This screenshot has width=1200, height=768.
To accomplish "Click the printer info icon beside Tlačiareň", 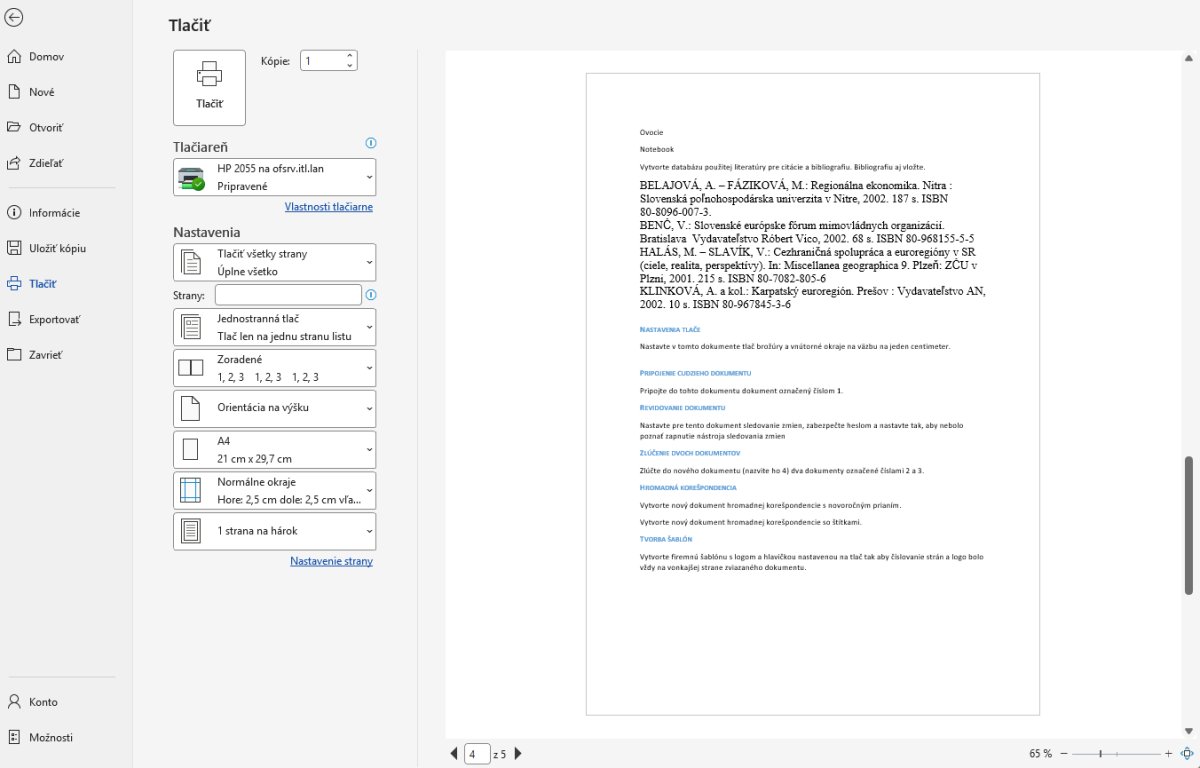I will [371, 143].
